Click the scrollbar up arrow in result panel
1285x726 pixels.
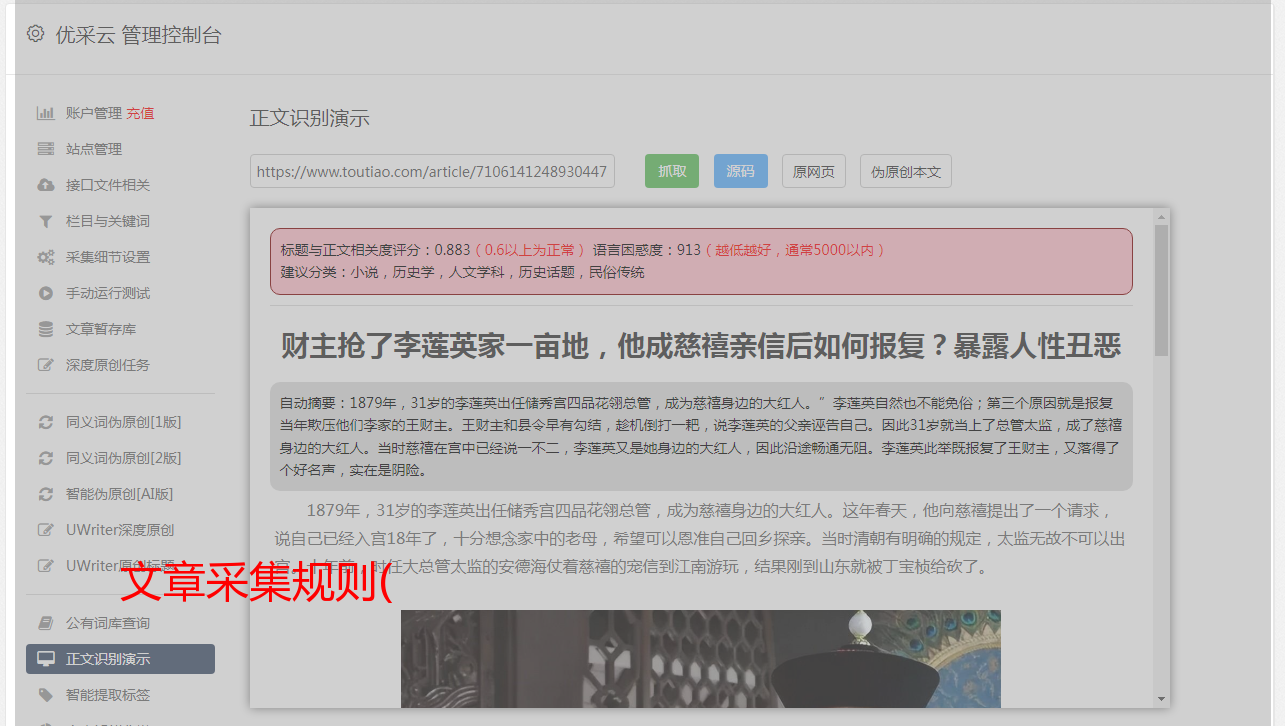pos(1161,216)
